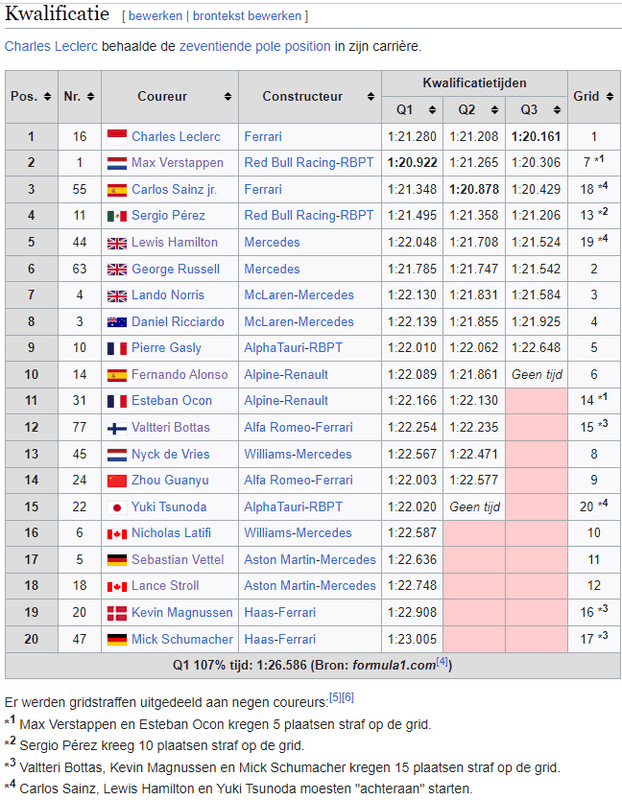This screenshot has width=622, height=800.
Task: Click Dutch flag beside Max Verstappen
Action: point(117,163)
